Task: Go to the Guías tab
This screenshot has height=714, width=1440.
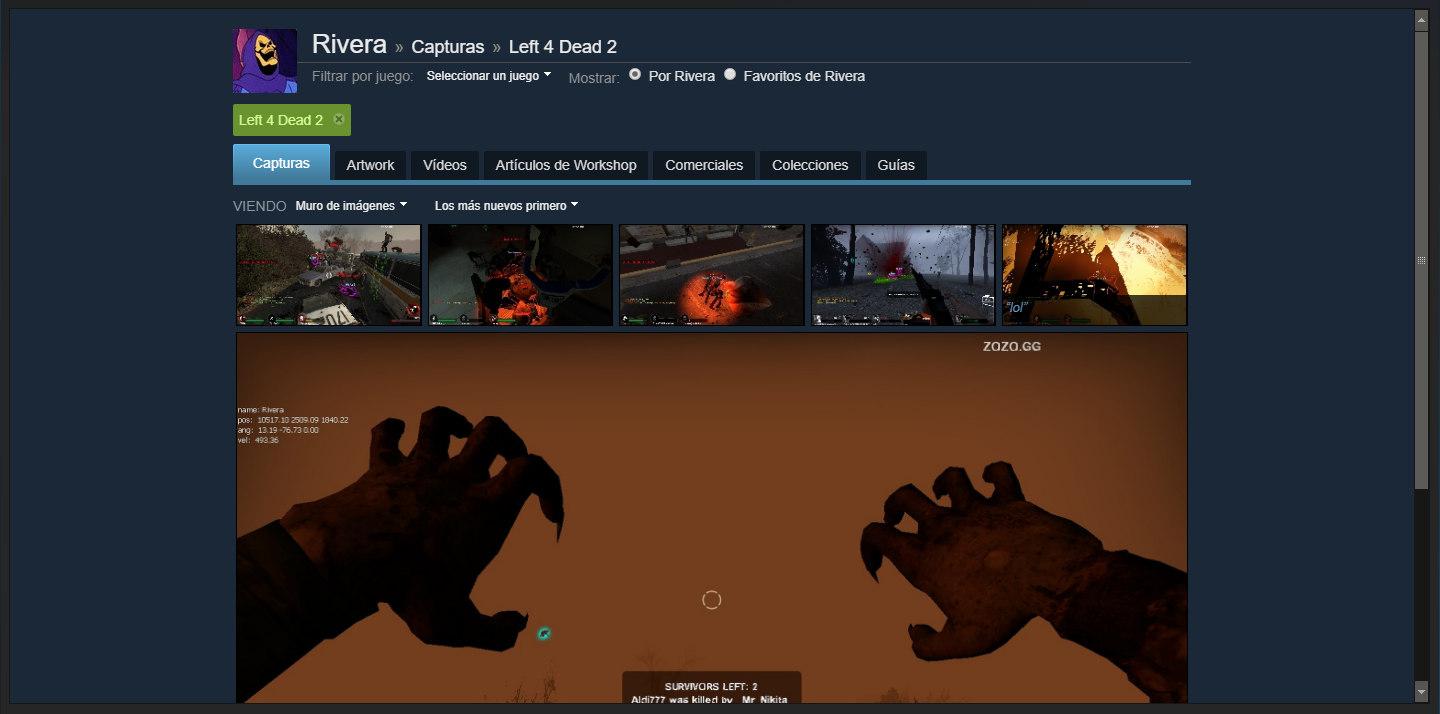Action: 896,165
